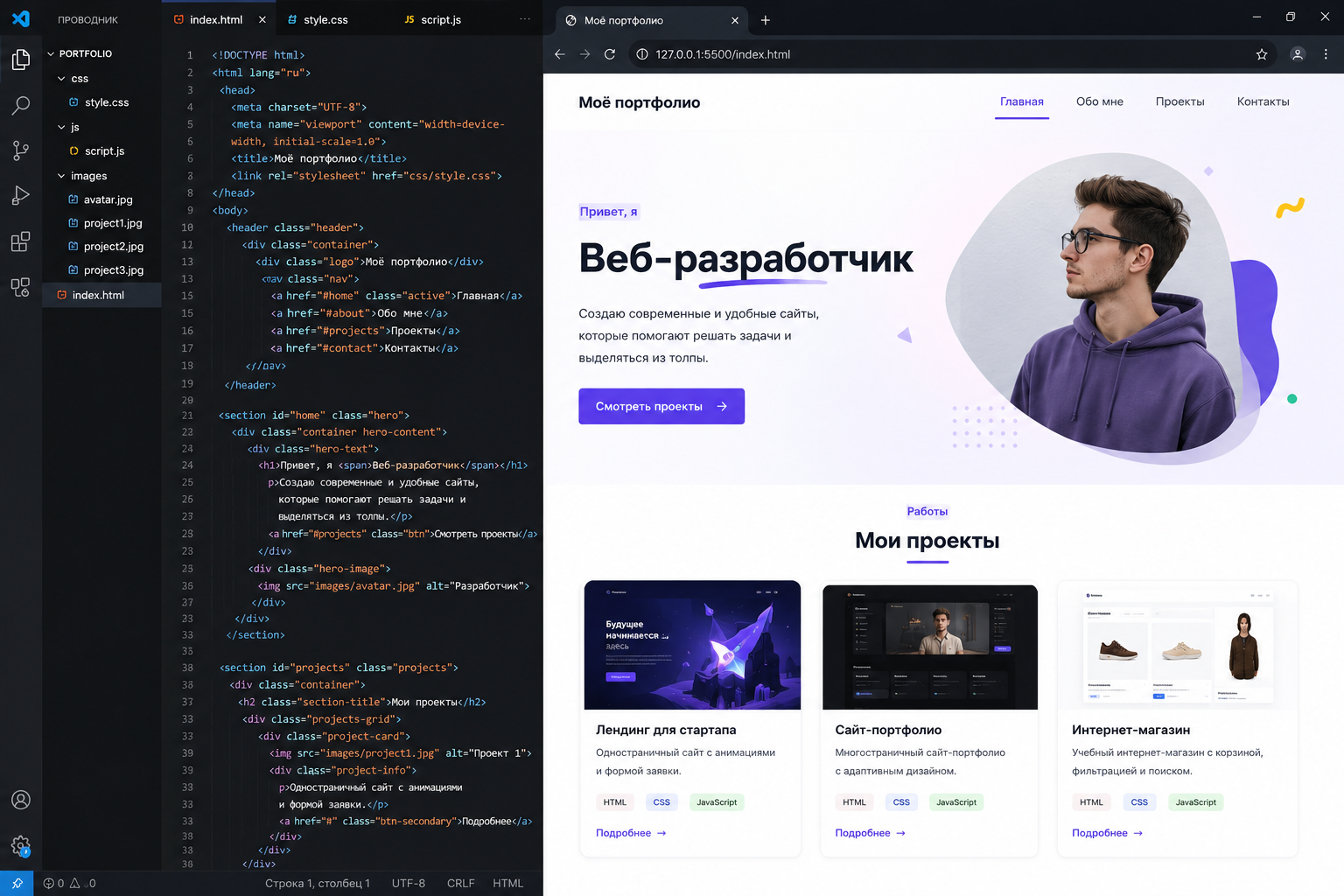
Task: Select index.html in the file tree
Action: coord(101,295)
